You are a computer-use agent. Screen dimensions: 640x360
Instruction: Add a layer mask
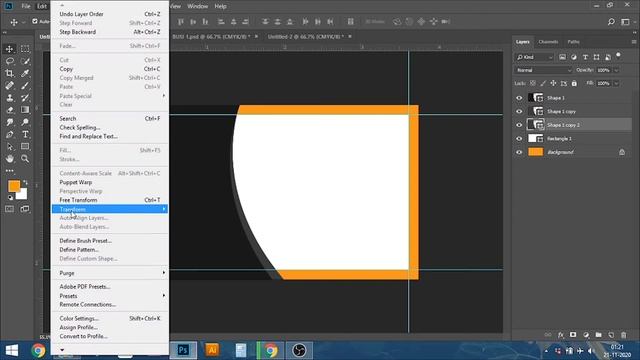click(573, 335)
